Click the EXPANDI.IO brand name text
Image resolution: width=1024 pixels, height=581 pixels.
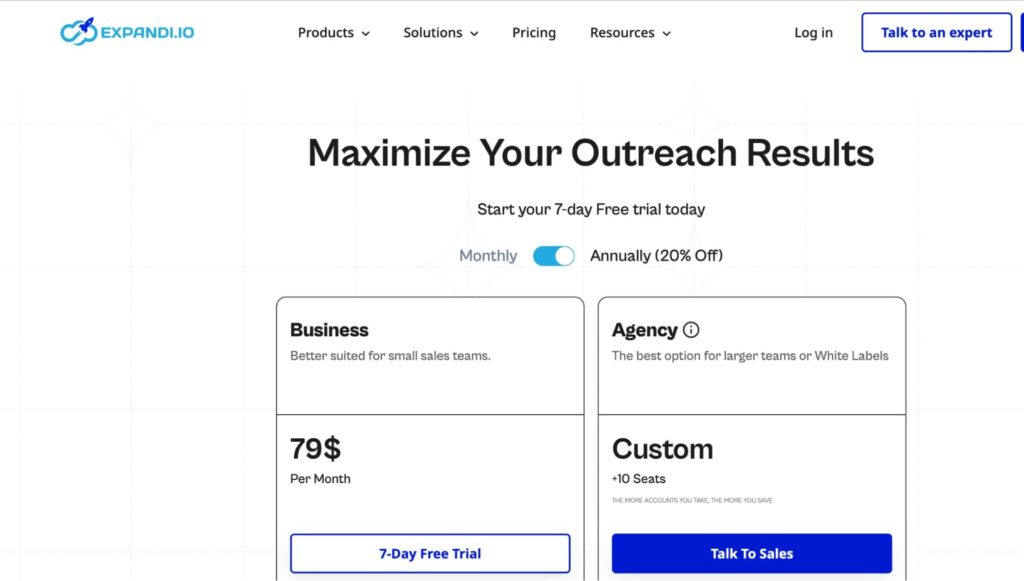148,33
